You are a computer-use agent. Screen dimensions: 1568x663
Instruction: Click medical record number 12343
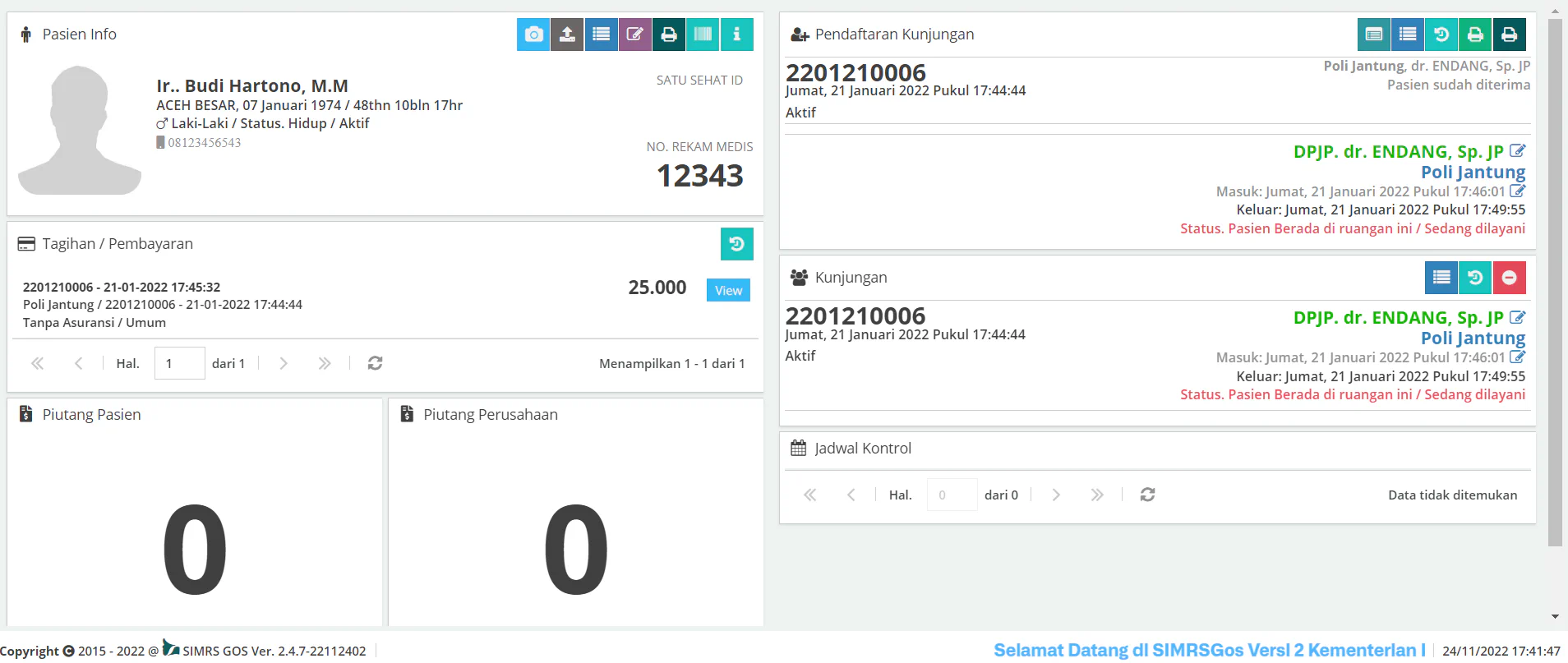(x=700, y=176)
